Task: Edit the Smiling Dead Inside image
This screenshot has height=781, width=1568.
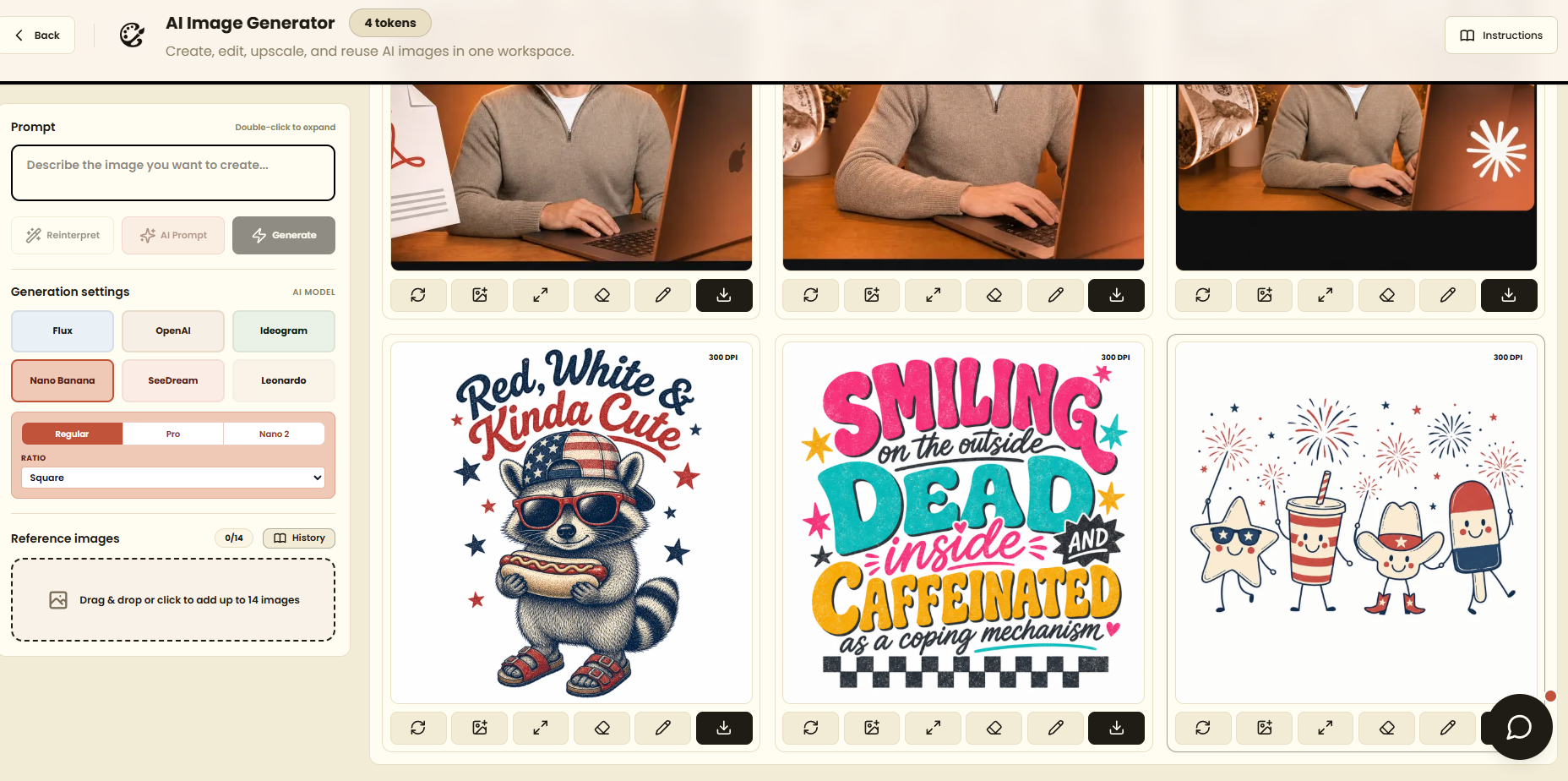Action: 1056,728
